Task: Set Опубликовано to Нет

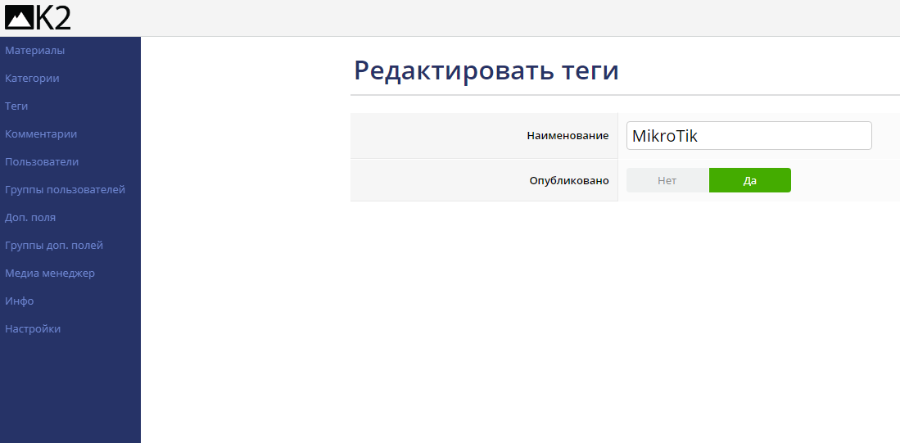Action: click(668, 180)
